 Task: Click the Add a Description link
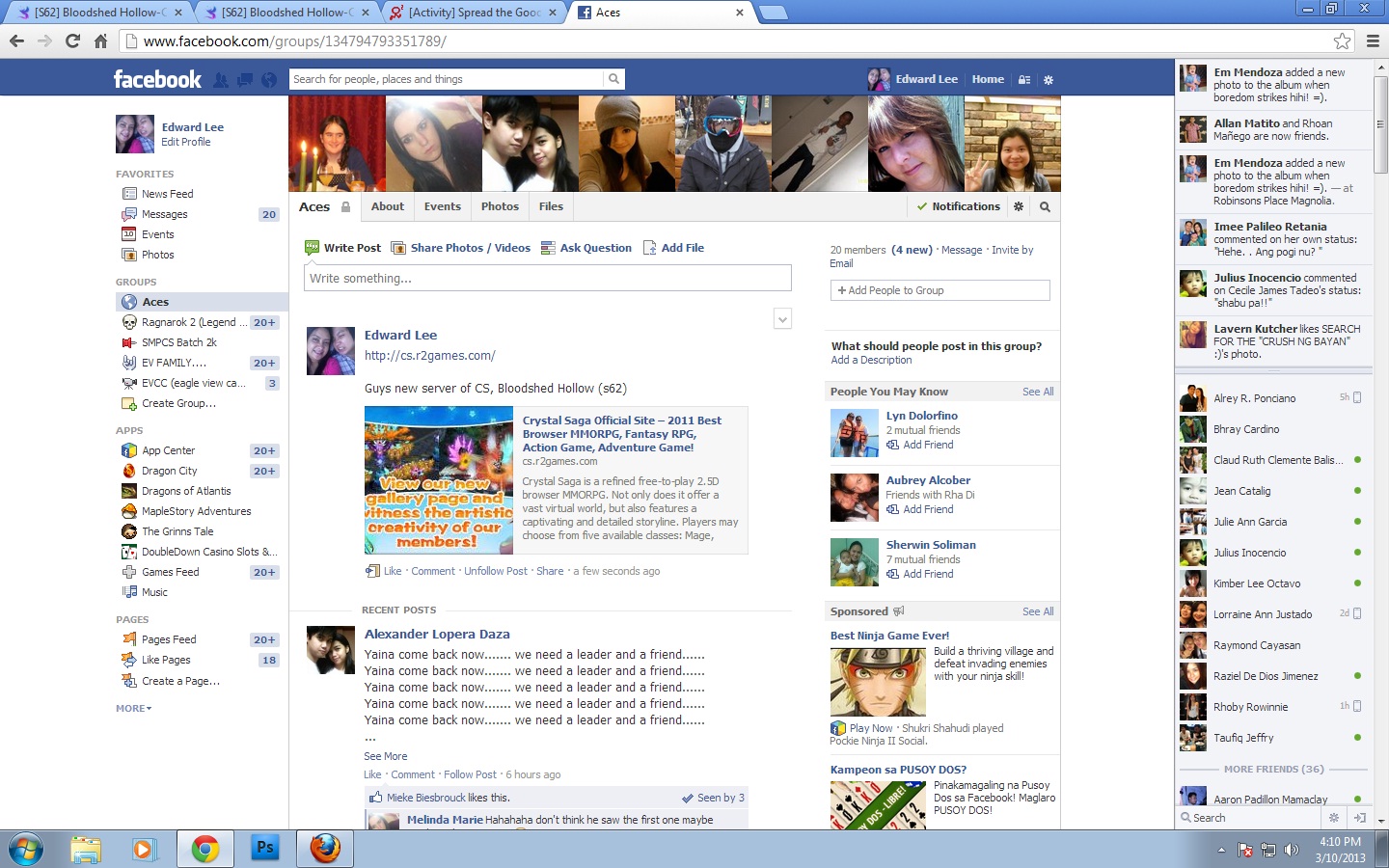[x=871, y=360]
